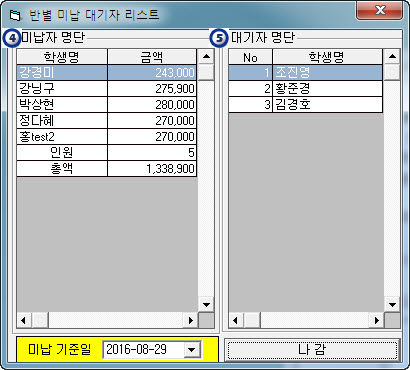This screenshot has height=370, width=410.
Task: Click 정다혜's 270,000 amount cell
Action: 152,120
